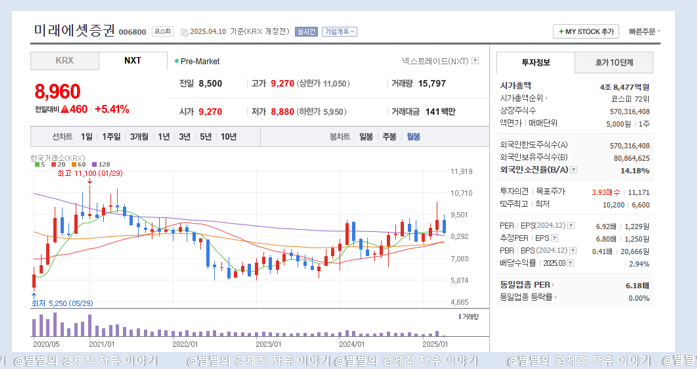Switch candle chart to 월봉
Viewport: 697px width, 369px height.
click(413, 137)
